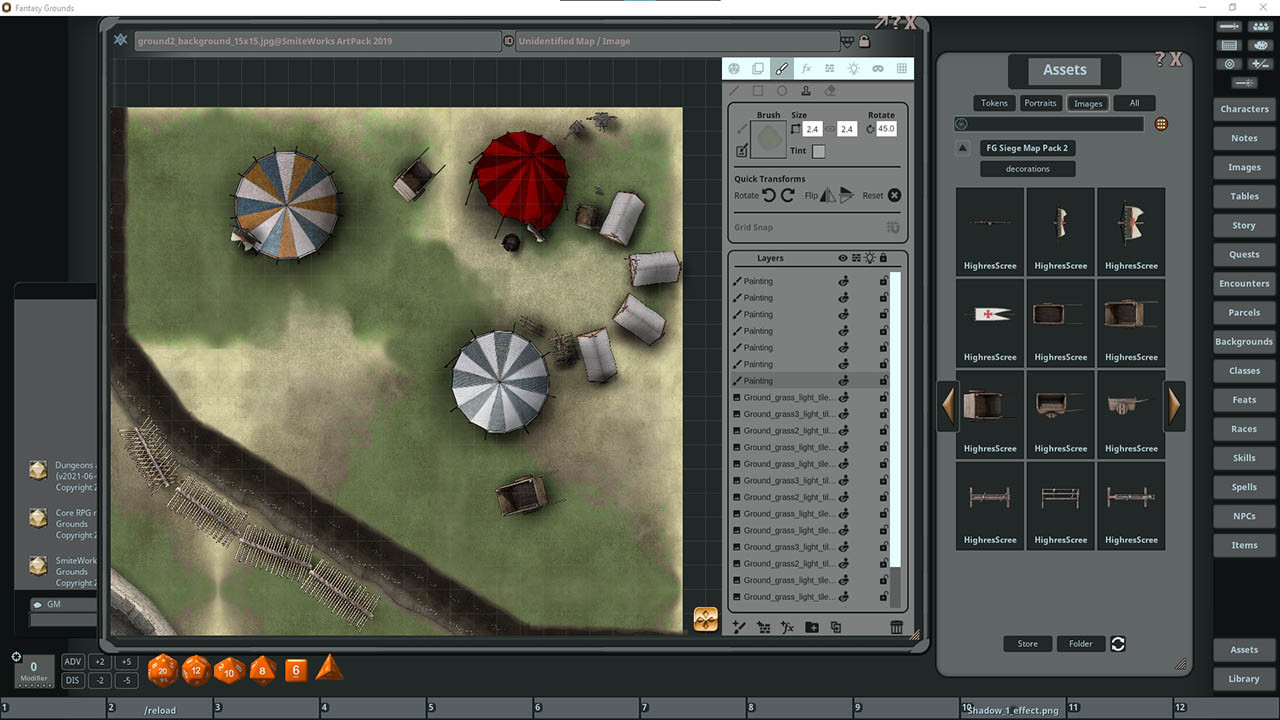Rotate the brush counter-clockwise in Quick Transforms
Viewport: 1280px width, 720px height.
tap(769, 195)
